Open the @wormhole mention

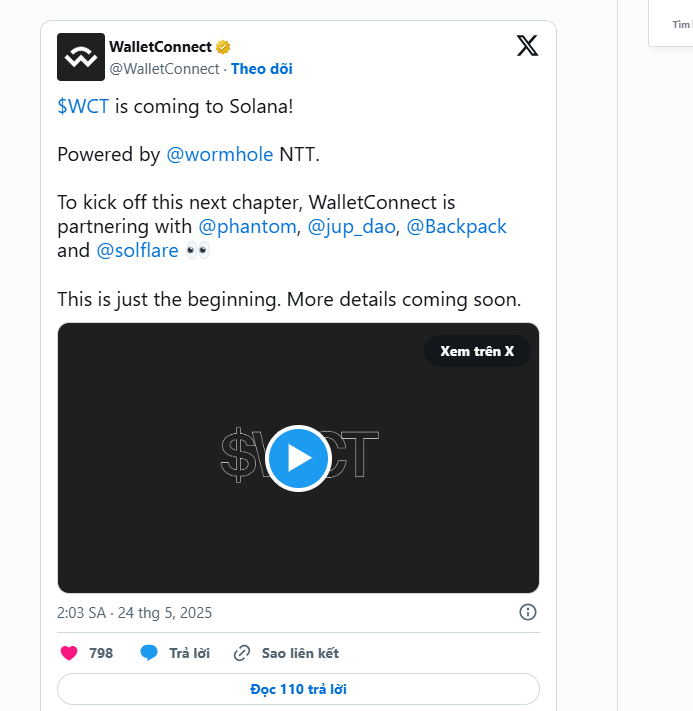(x=220, y=155)
